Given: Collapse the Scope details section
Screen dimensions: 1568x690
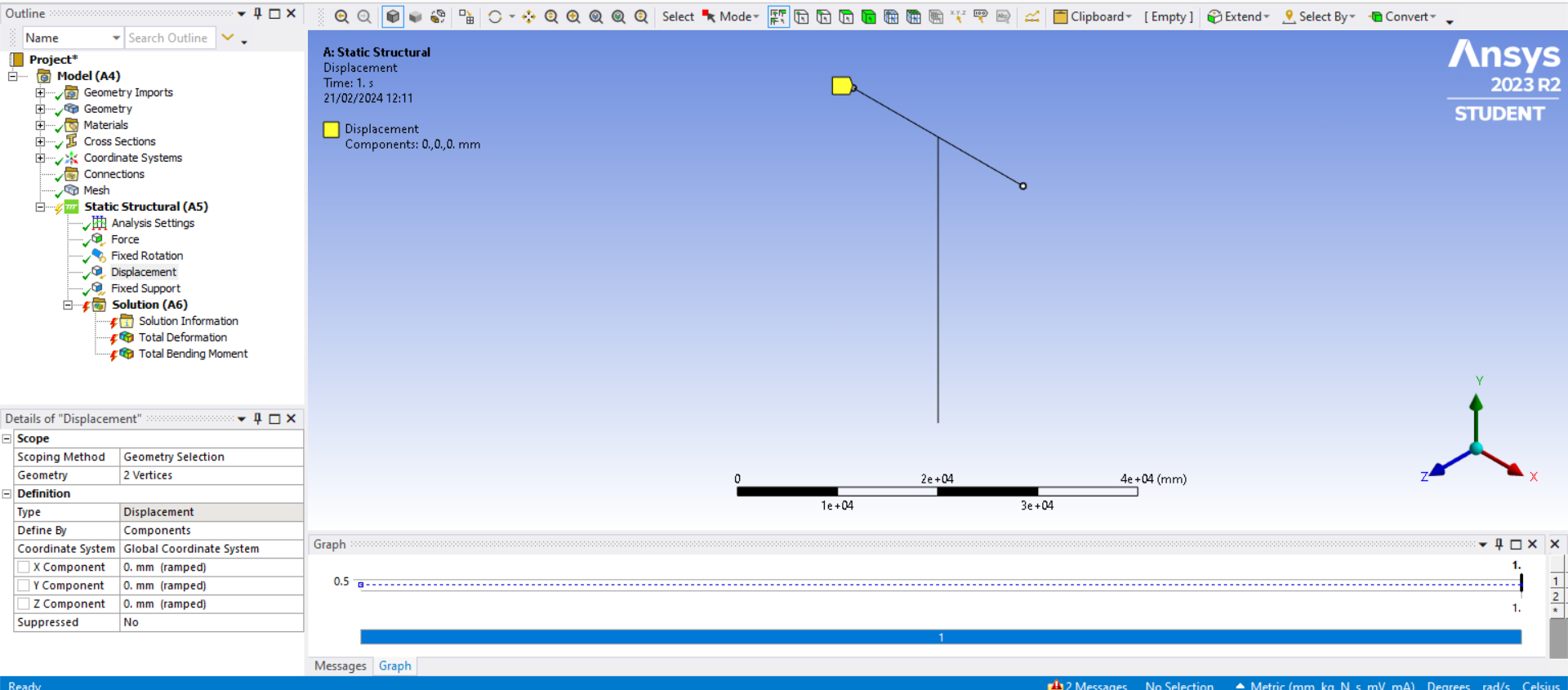Looking at the screenshot, I should [x=7, y=438].
